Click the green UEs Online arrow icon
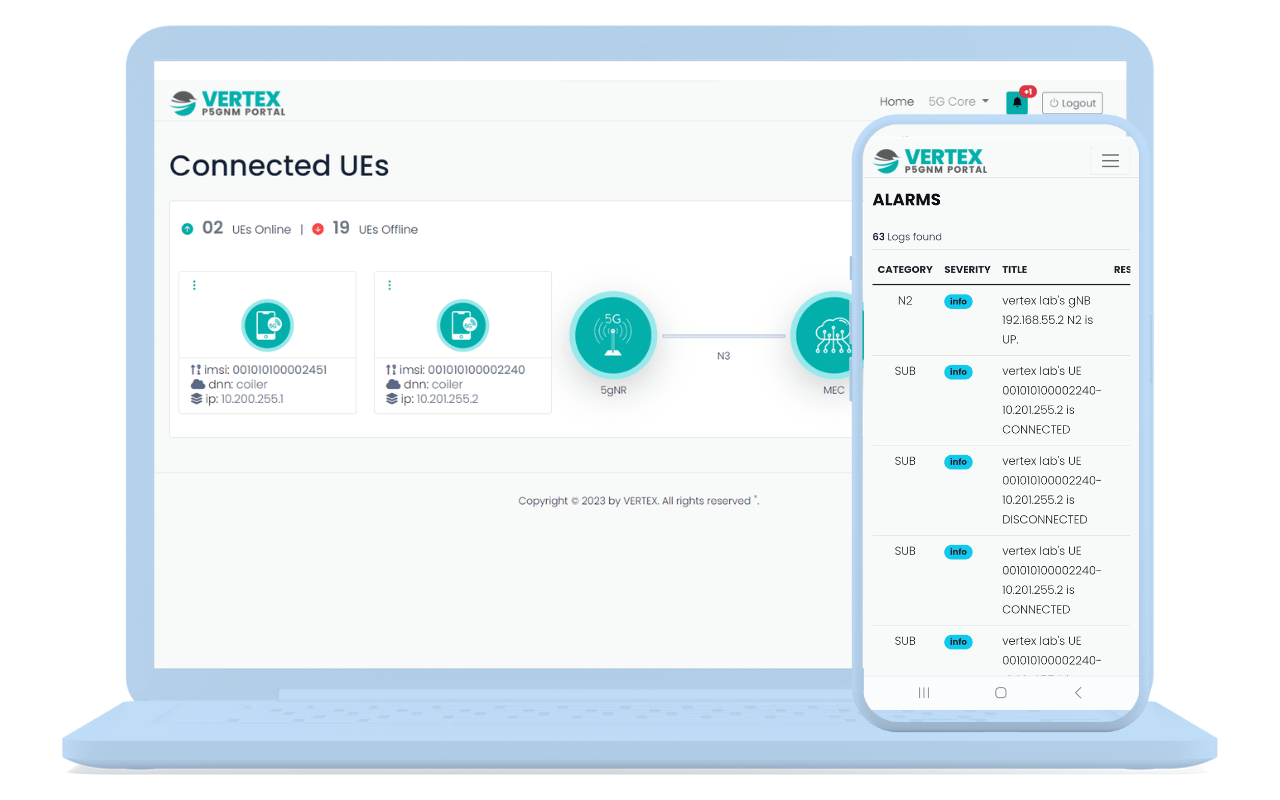Viewport: 1280px width, 800px height. point(187,229)
